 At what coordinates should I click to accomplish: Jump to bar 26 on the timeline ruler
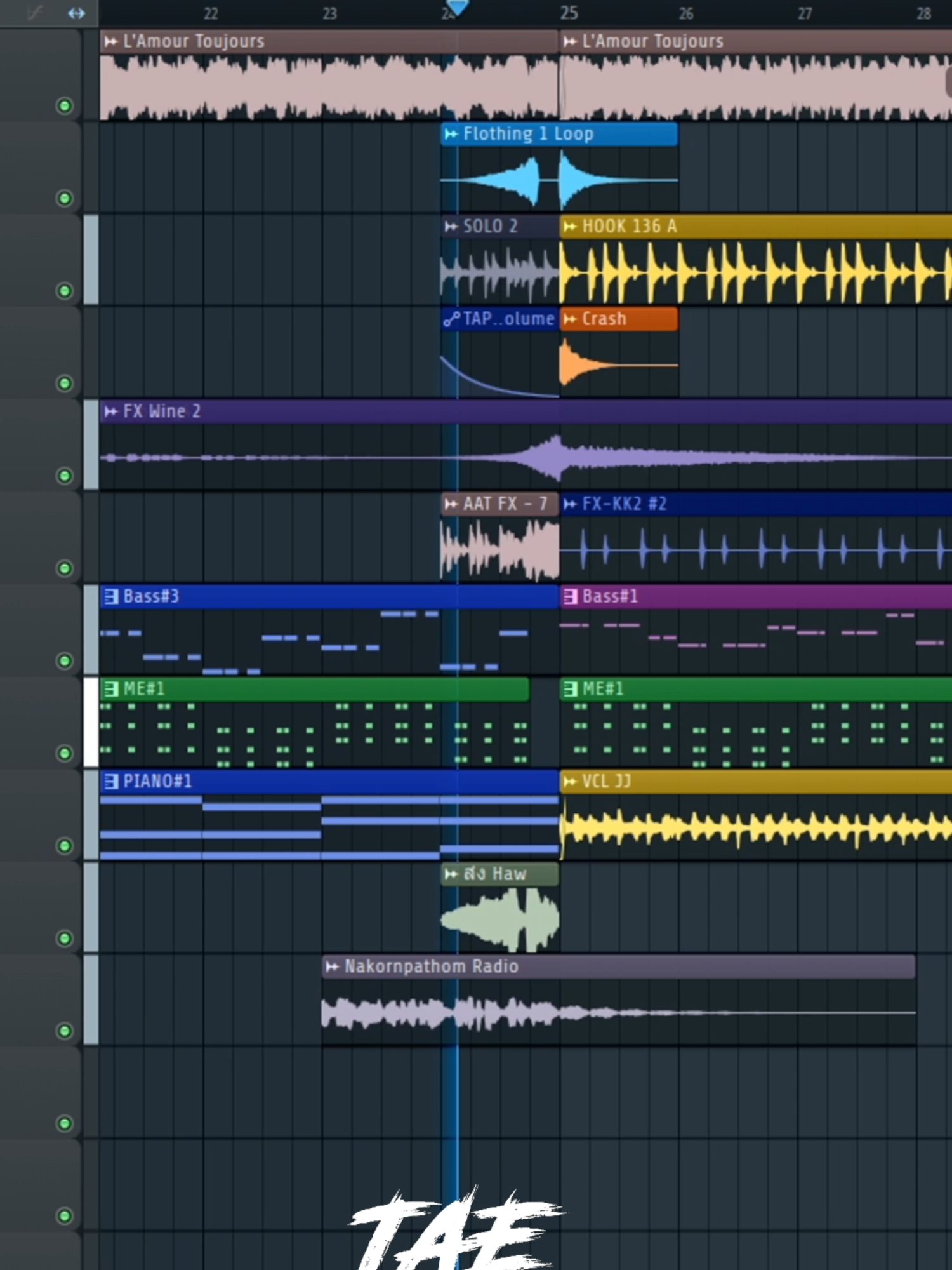click(686, 13)
